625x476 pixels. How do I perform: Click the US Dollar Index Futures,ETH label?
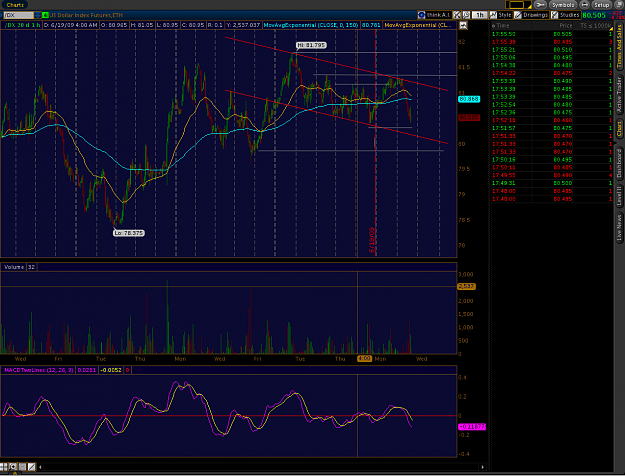tap(86, 15)
